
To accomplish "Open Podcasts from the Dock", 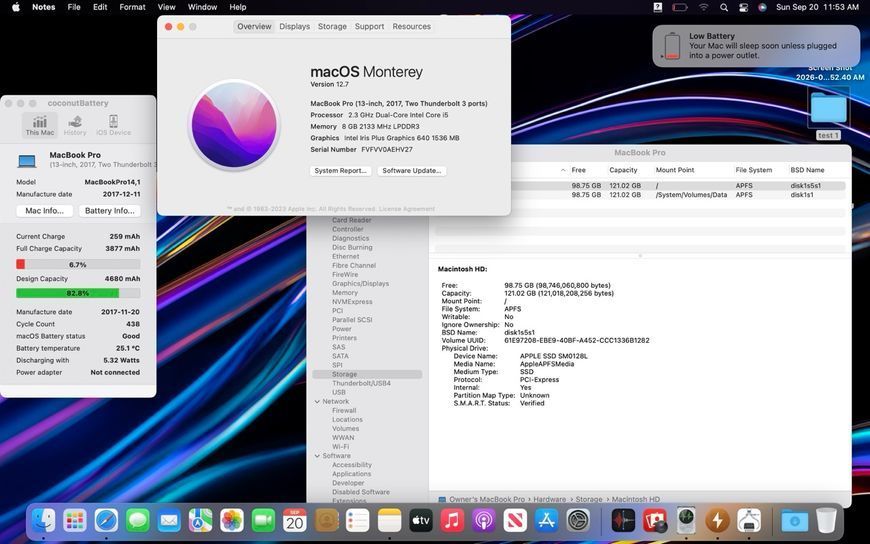I will coord(483,521).
